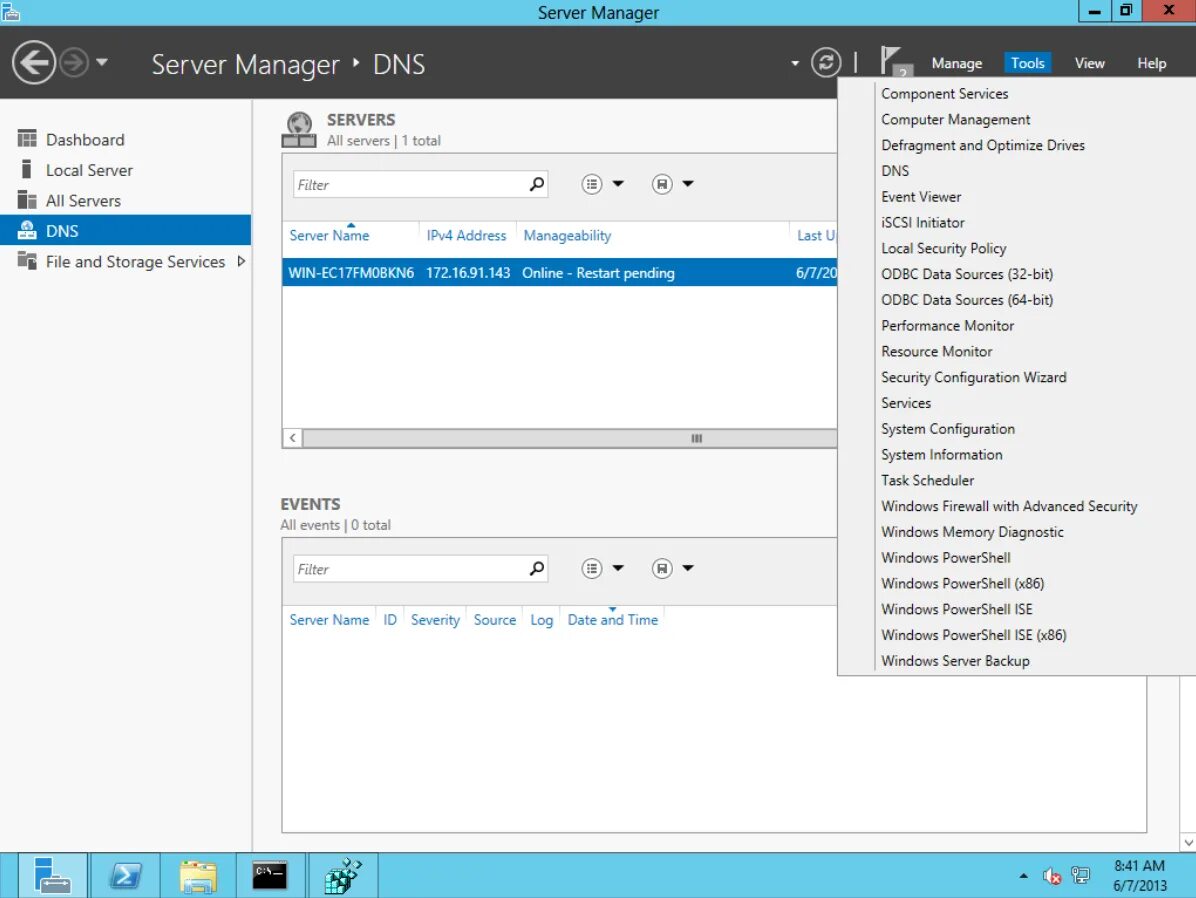The image size is (1196, 898).
Task: Sort events by Severity column
Action: pos(435,620)
